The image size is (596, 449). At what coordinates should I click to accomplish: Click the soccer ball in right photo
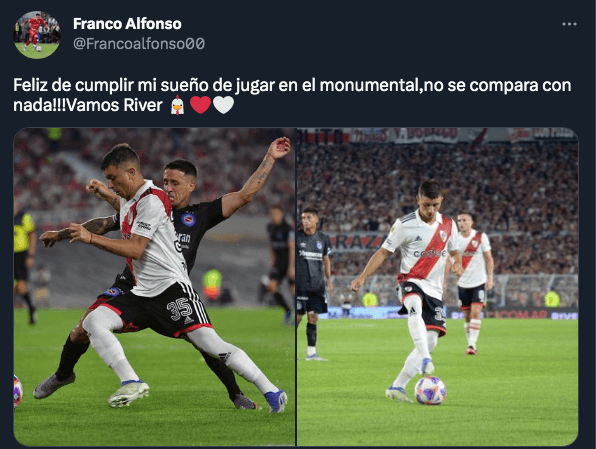coord(430,390)
